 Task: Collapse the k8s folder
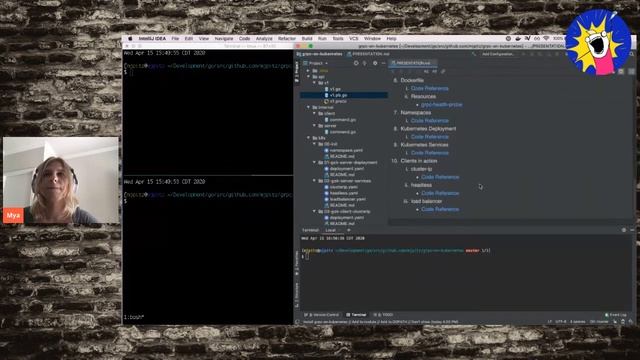click(309, 138)
